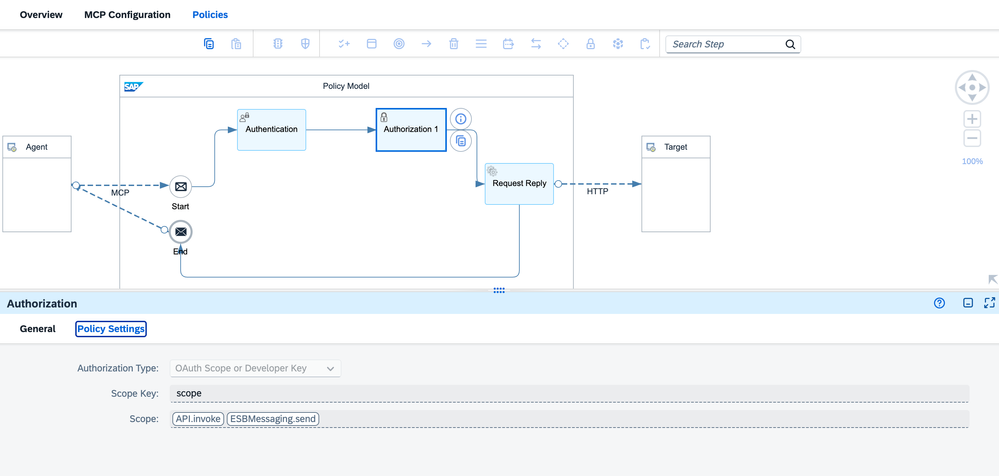Zoom in with the plus button

972,119
